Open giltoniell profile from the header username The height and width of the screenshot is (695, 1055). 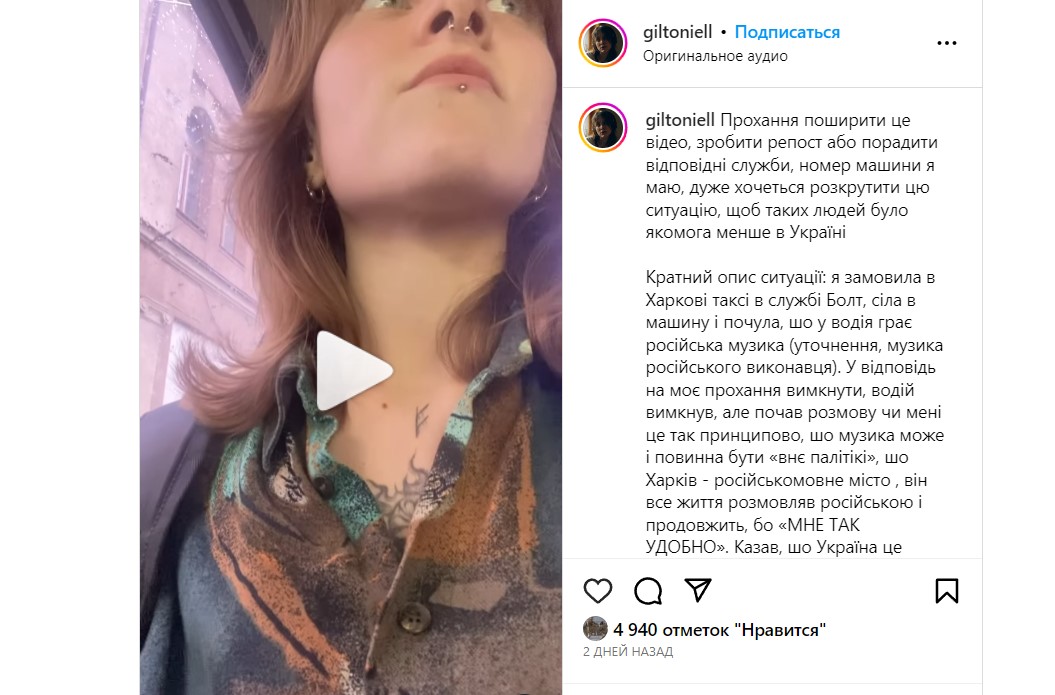677,32
